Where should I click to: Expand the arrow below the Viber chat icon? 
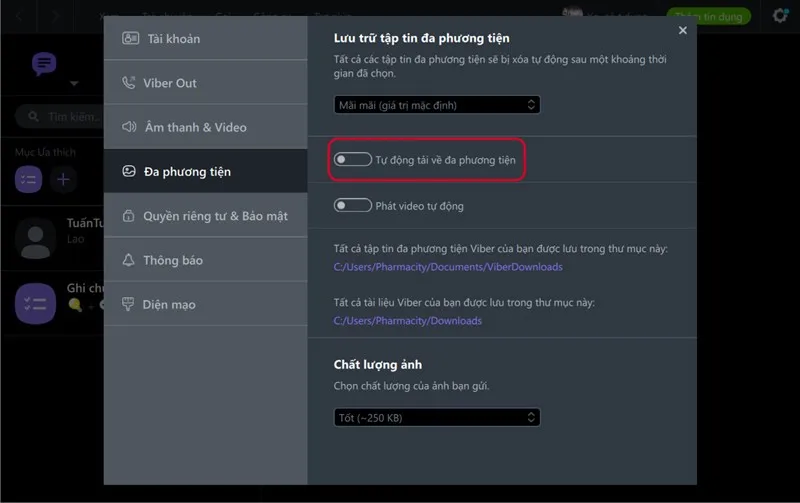74,84
